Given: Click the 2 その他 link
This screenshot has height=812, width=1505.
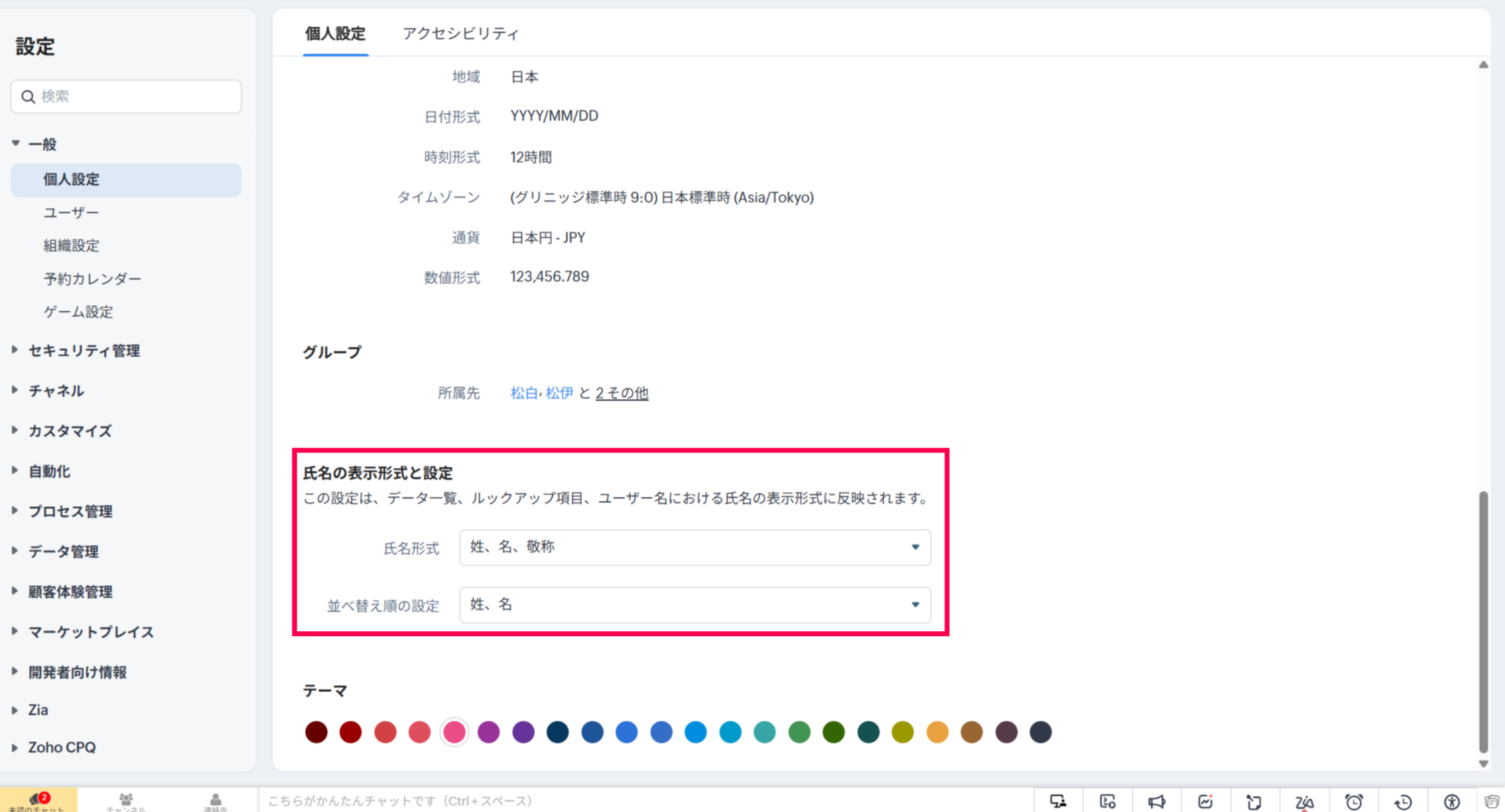Looking at the screenshot, I should (x=621, y=393).
